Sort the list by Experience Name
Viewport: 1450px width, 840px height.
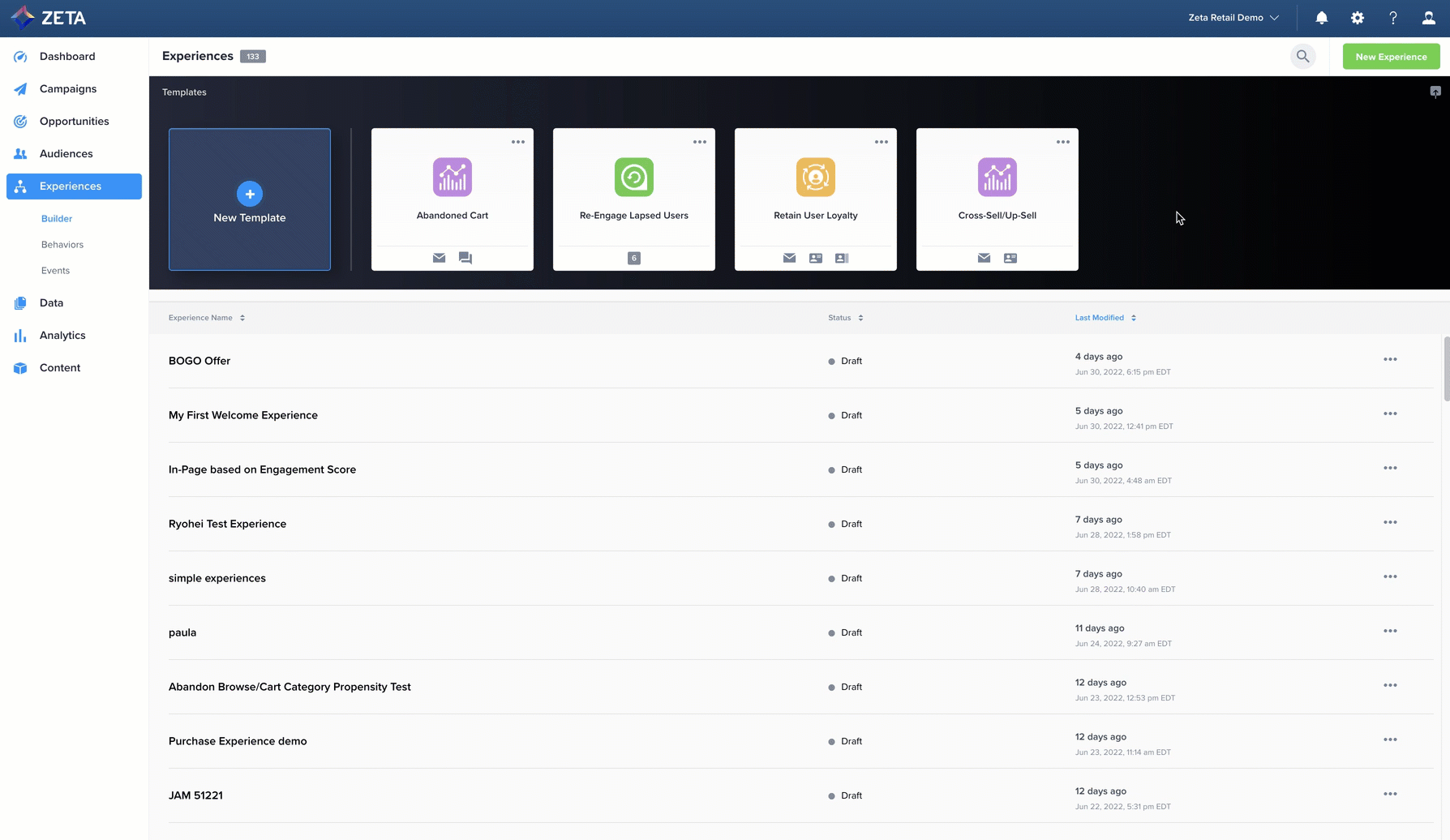[x=206, y=318]
